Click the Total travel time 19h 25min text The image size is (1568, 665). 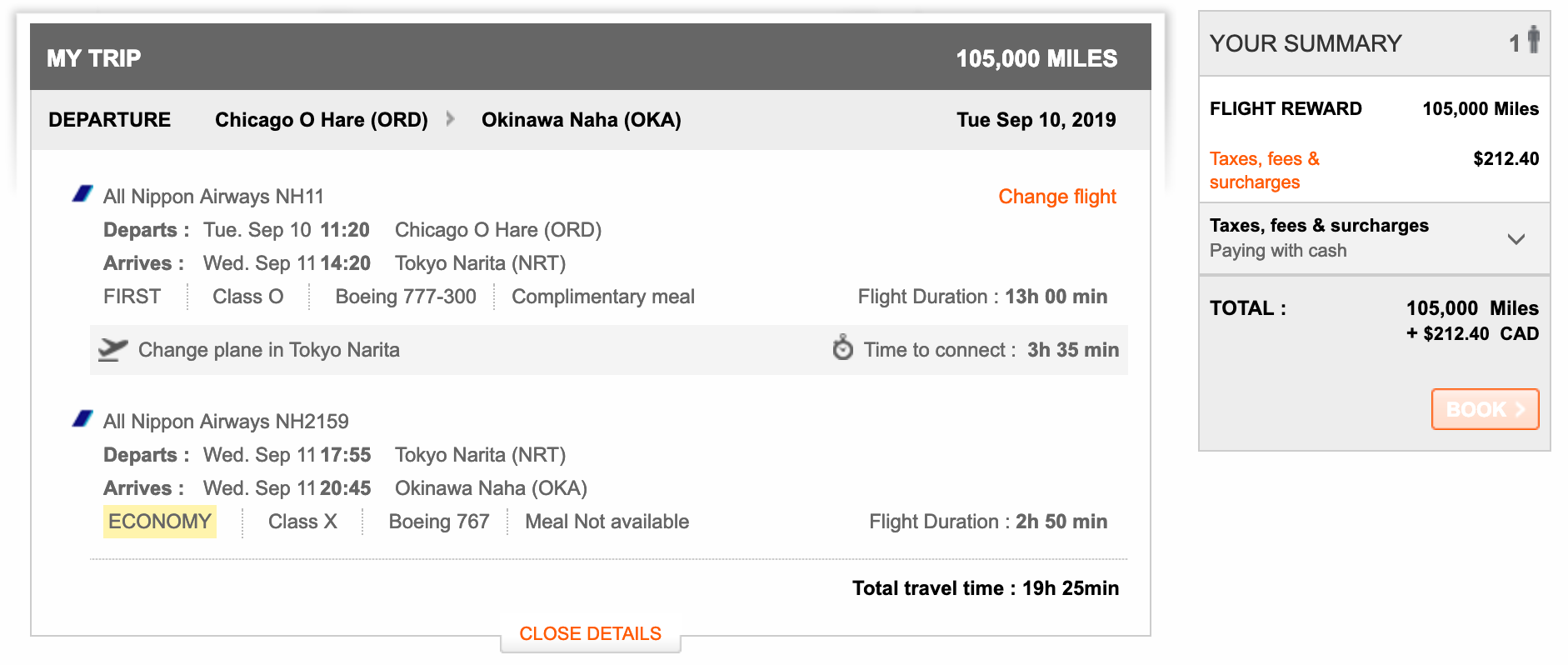(x=985, y=588)
